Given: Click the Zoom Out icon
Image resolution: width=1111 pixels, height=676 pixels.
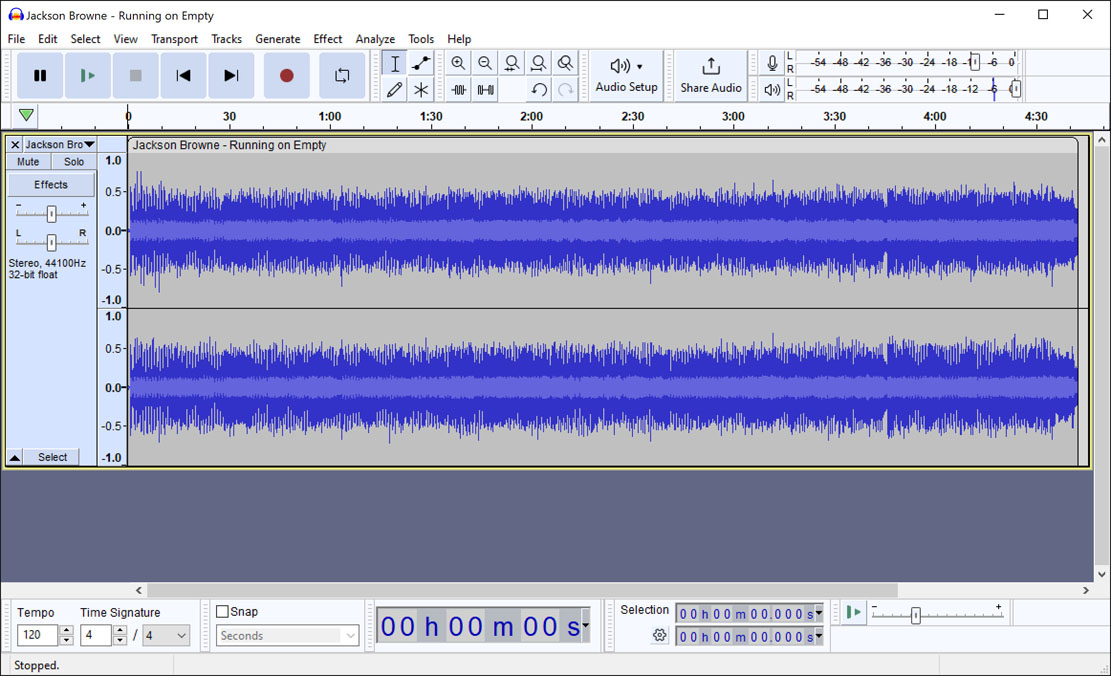Looking at the screenshot, I should 485,63.
